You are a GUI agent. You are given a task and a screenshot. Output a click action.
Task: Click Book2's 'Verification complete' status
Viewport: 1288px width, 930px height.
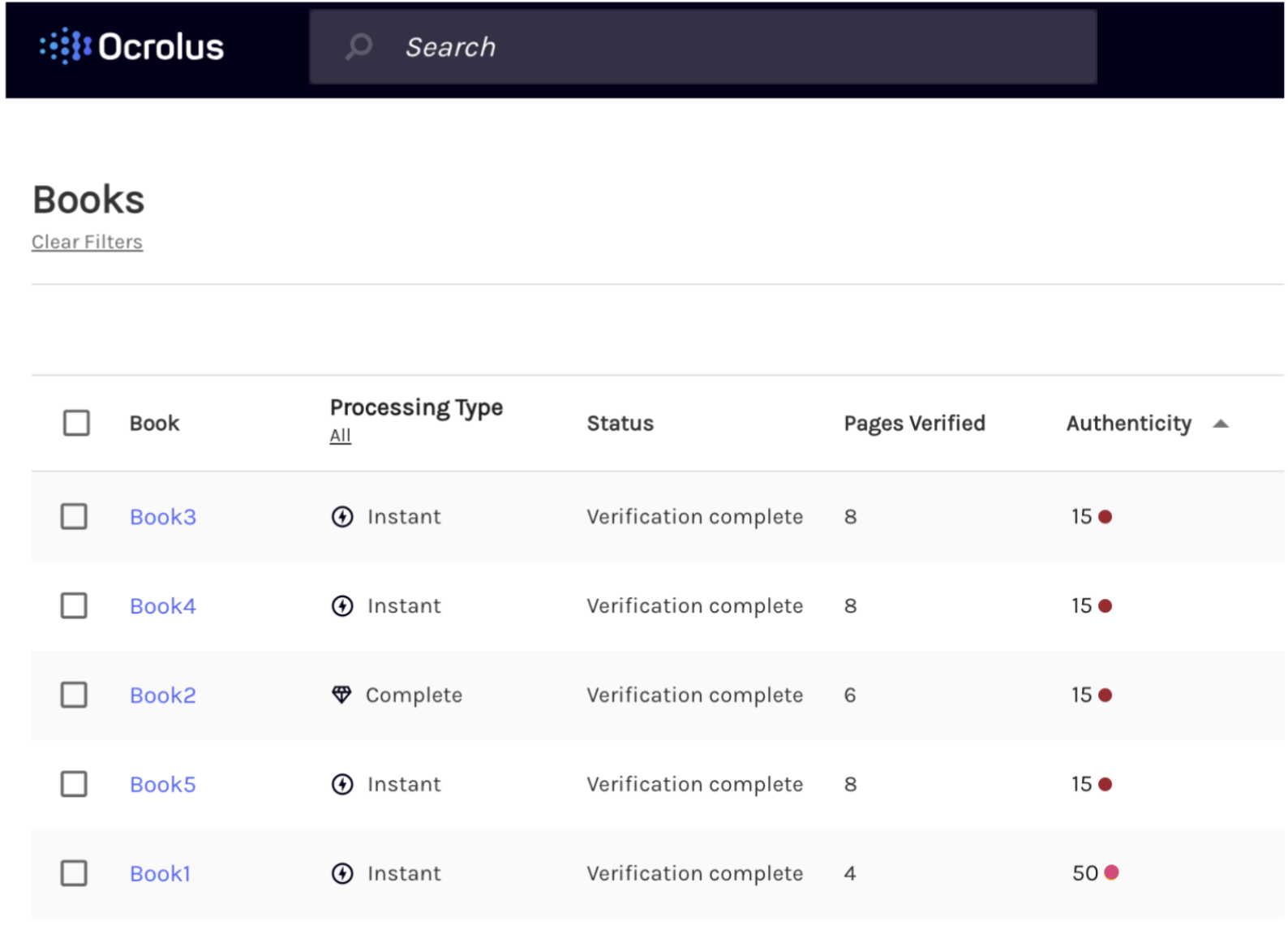point(694,695)
